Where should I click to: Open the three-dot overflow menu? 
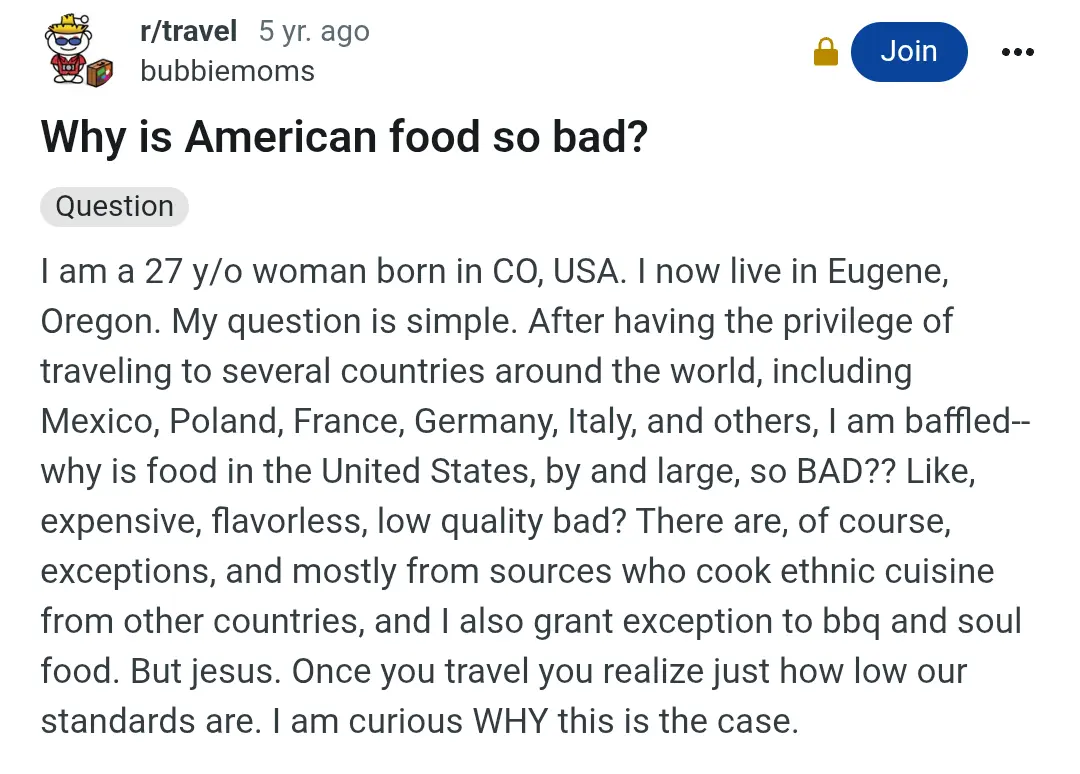click(1017, 52)
